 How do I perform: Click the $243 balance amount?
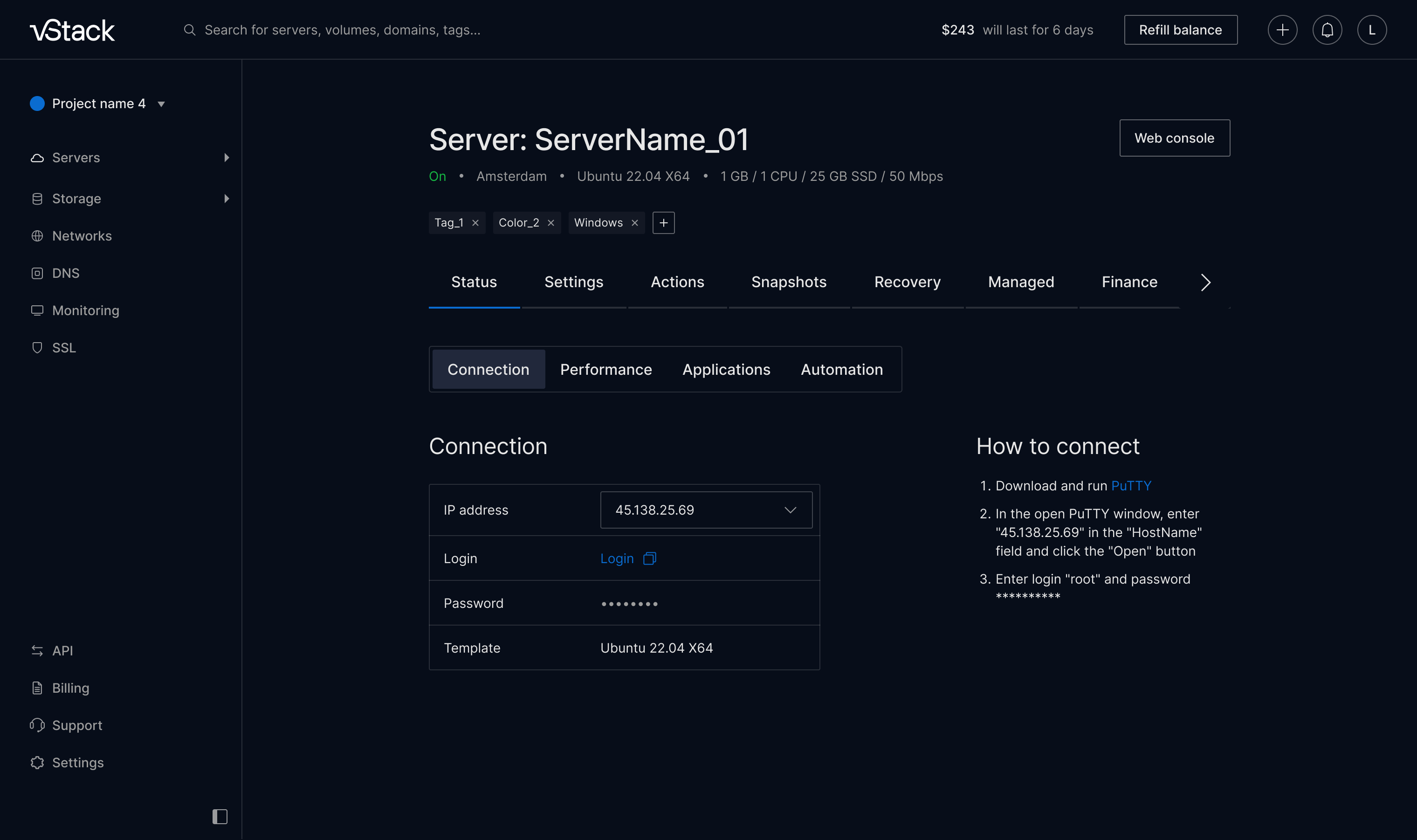pos(957,30)
